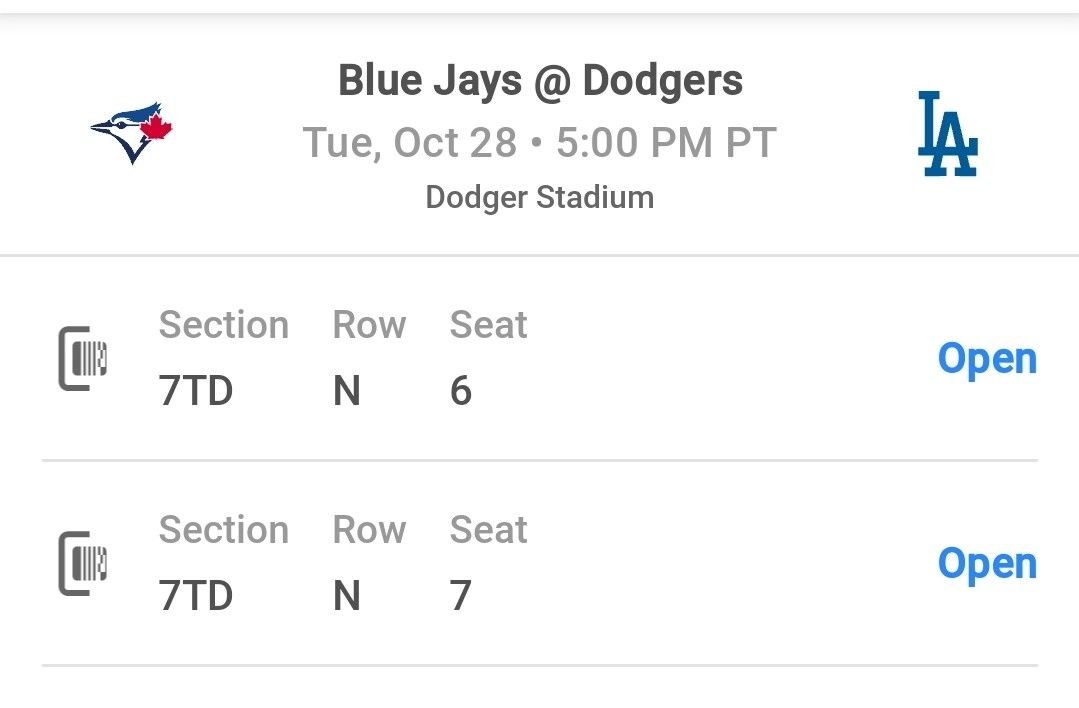Select Section value 7TD on first ticket
Viewport: 1079px width, 708px height.
196,391
